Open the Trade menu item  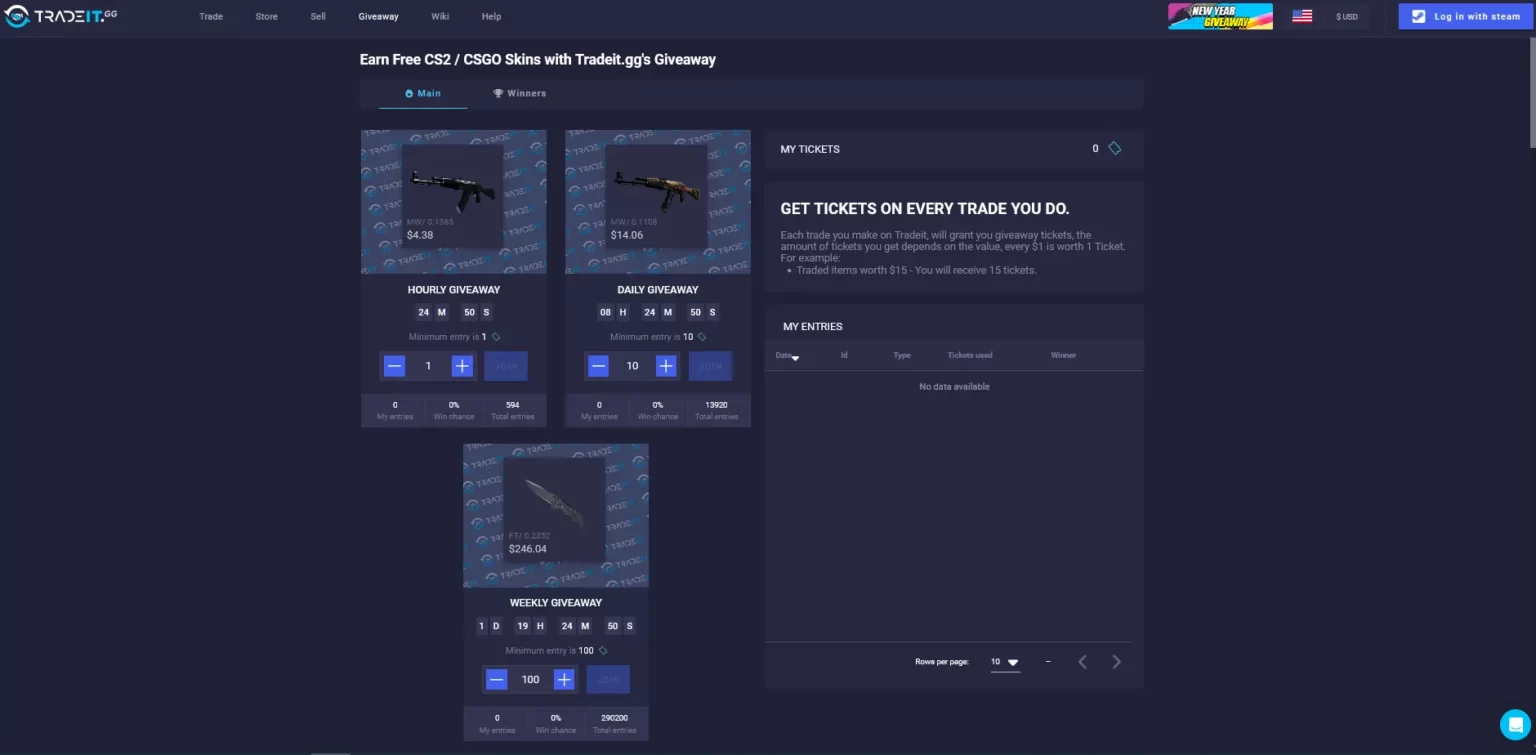tap(211, 17)
